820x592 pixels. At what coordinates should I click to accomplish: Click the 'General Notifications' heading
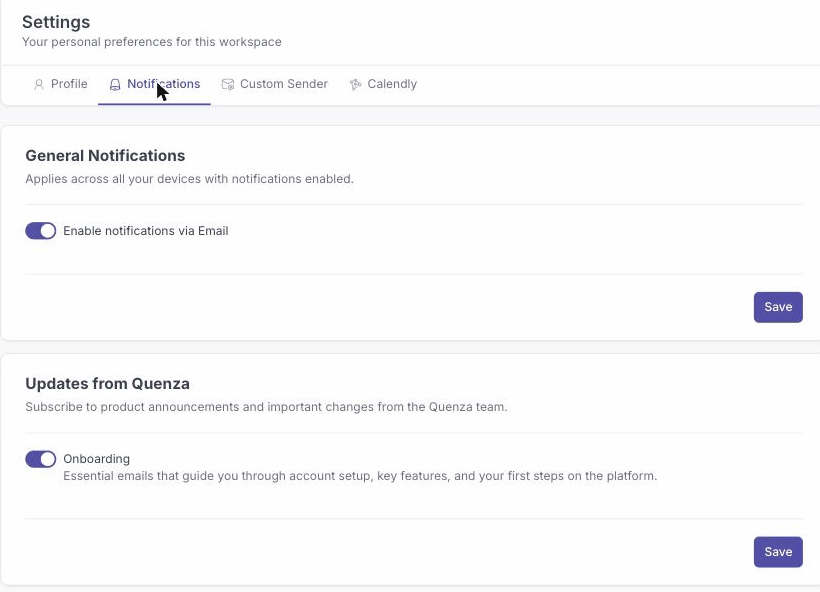[x=105, y=155]
